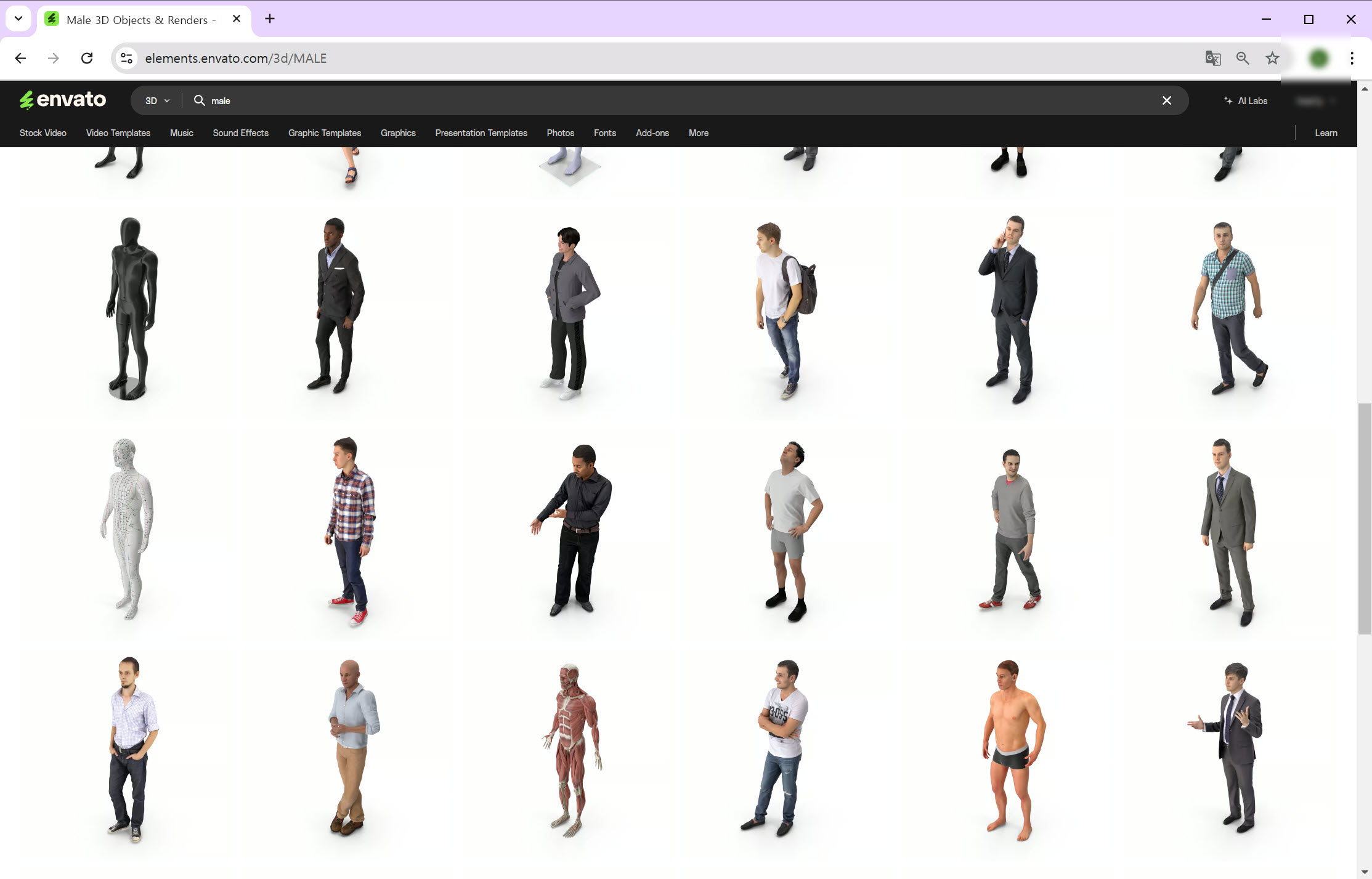This screenshot has width=1372, height=879.
Task: Bookmark this page with star icon
Action: tap(1272, 59)
